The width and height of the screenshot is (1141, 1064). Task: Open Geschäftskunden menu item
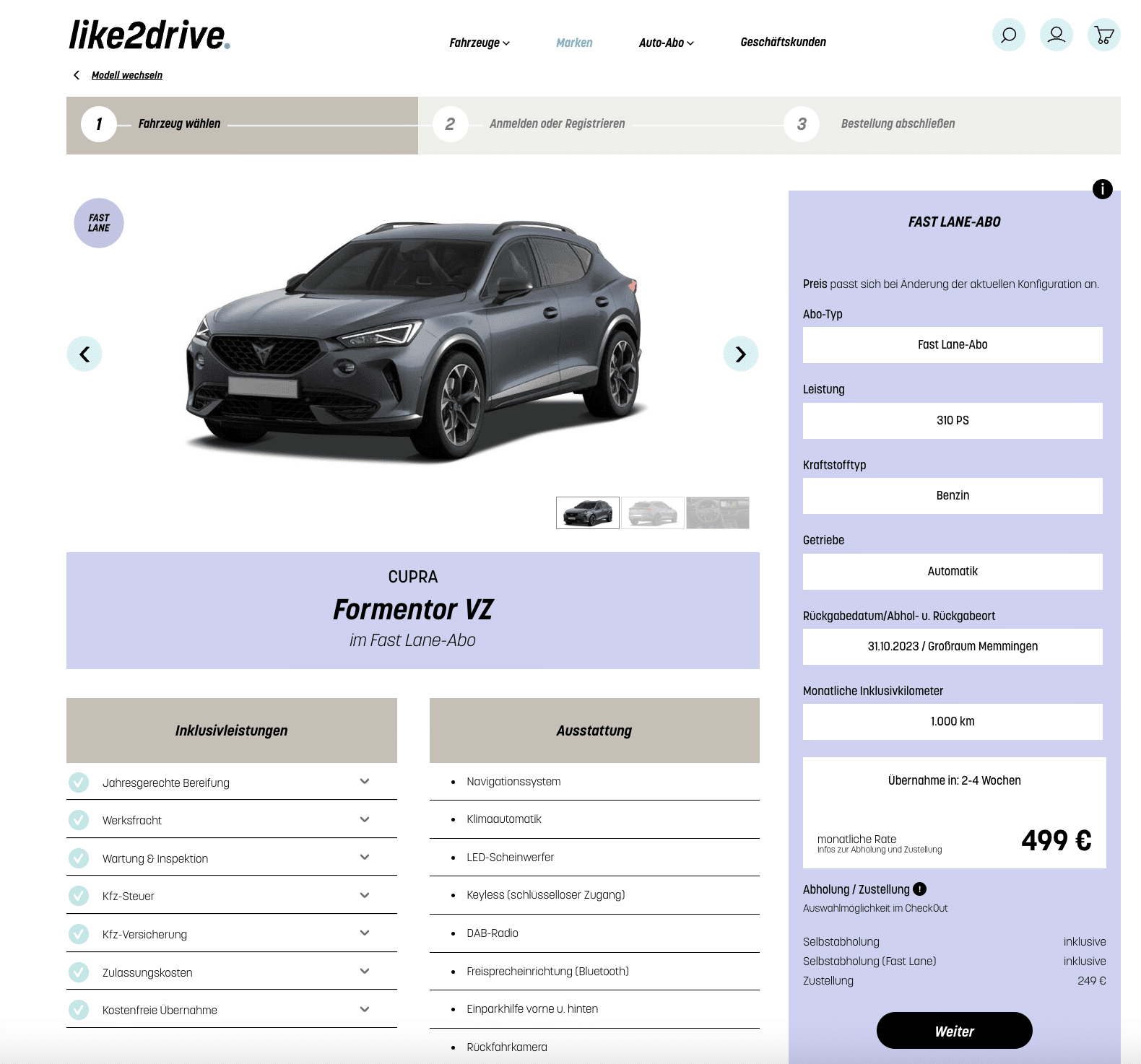coord(783,42)
